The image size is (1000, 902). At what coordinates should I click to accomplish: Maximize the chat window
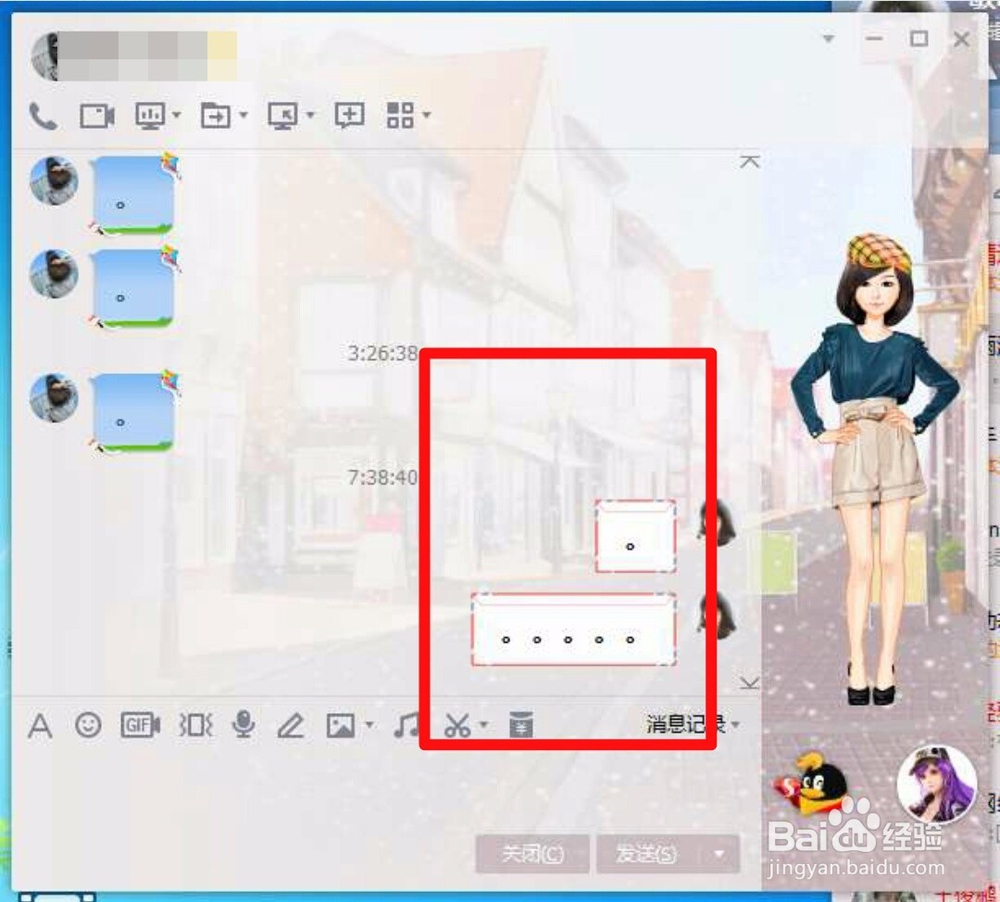pyautogui.click(x=918, y=39)
